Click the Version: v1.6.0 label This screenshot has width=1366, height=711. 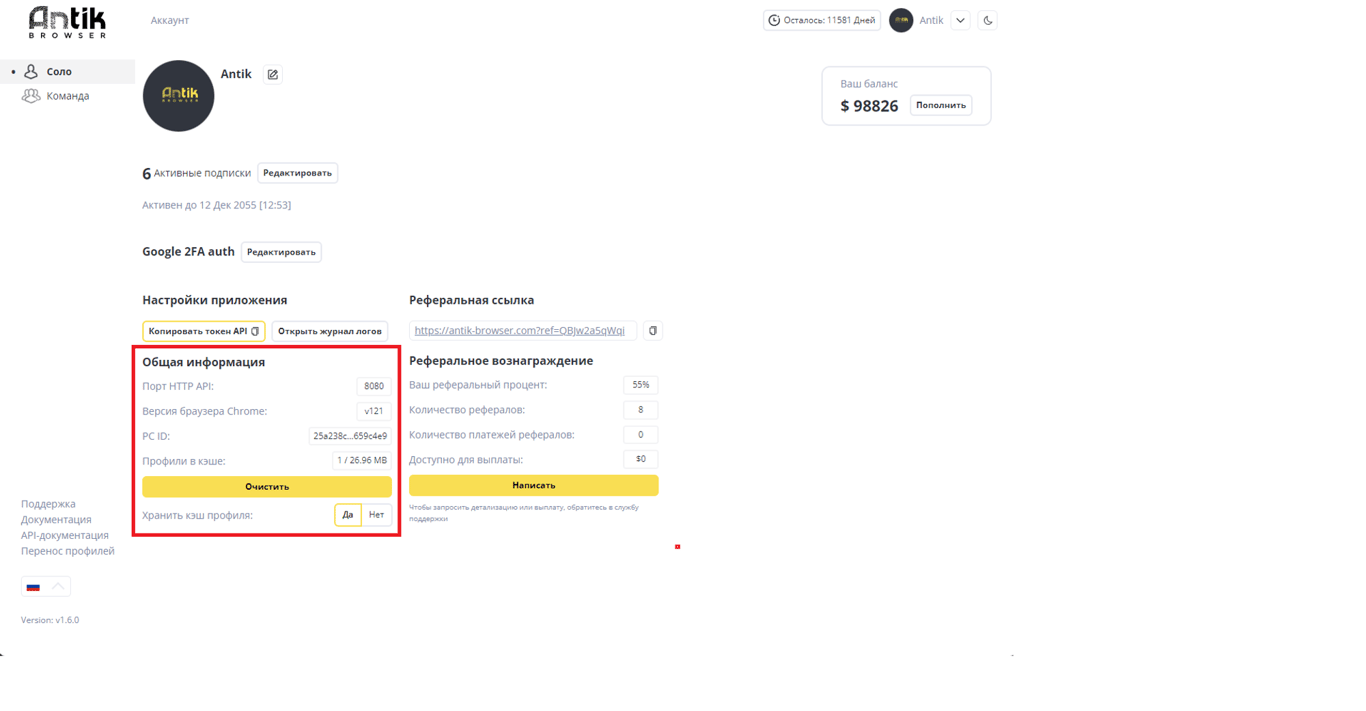point(50,620)
